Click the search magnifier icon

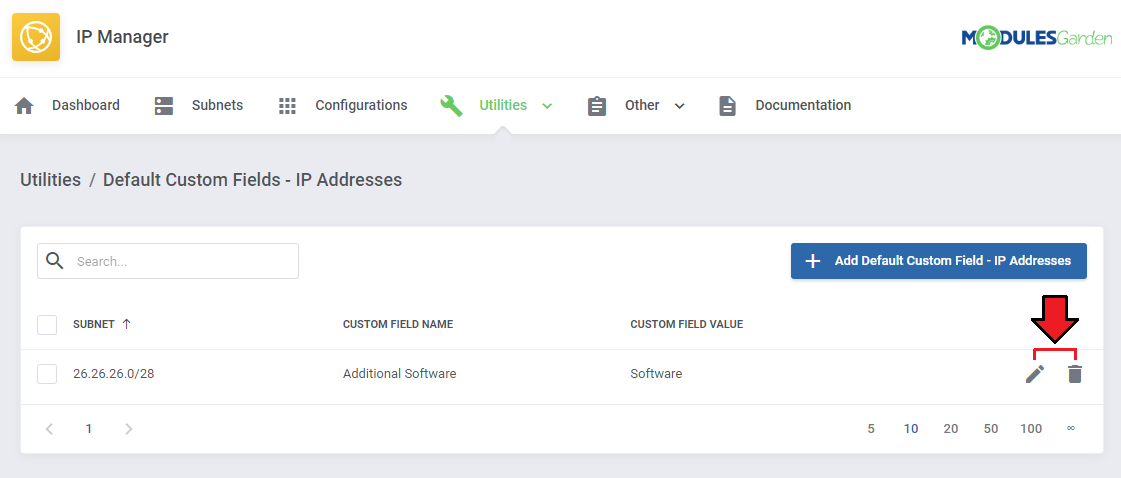click(x=55, y=261)
